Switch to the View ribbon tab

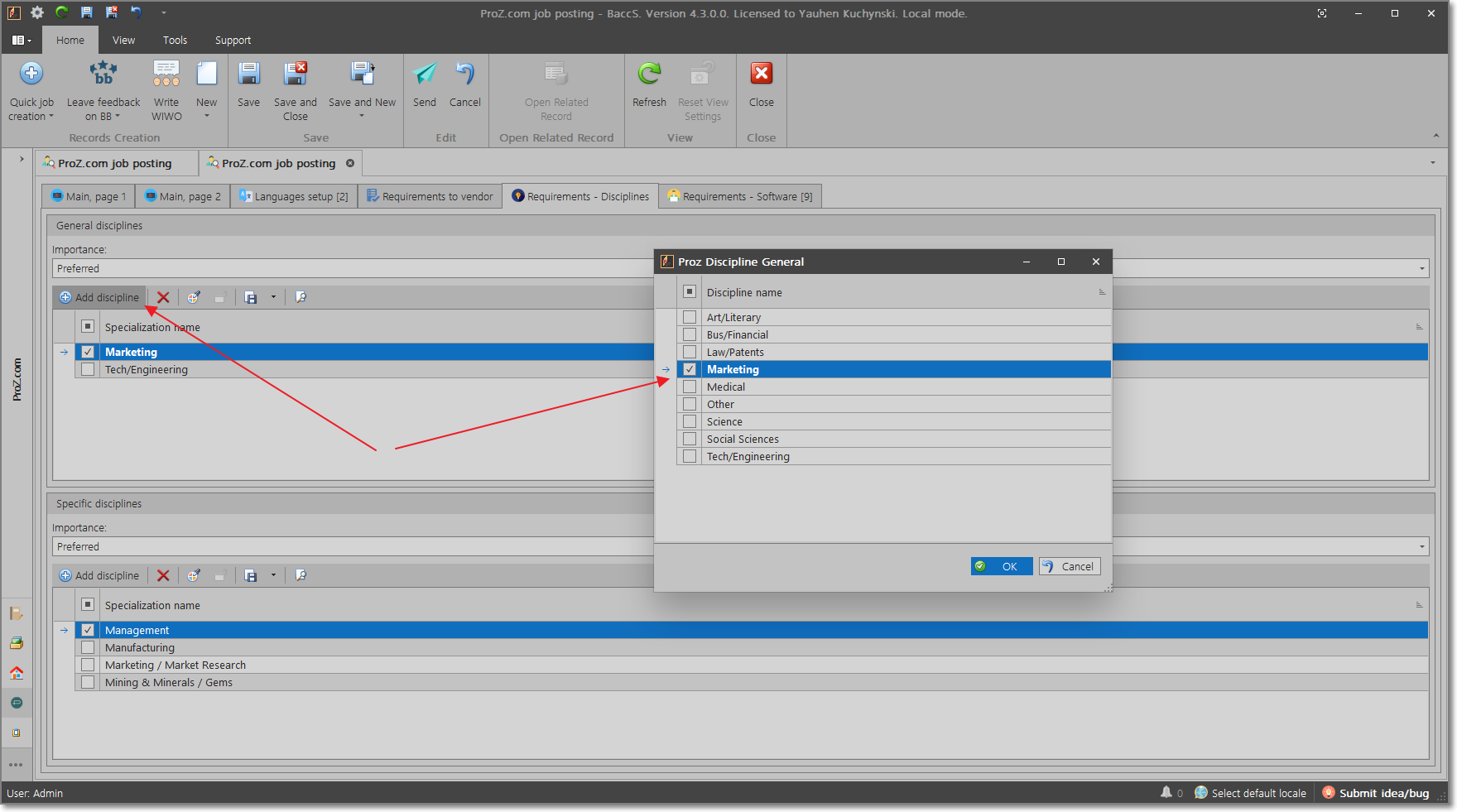pyautogui.click(x=123, y=40)
